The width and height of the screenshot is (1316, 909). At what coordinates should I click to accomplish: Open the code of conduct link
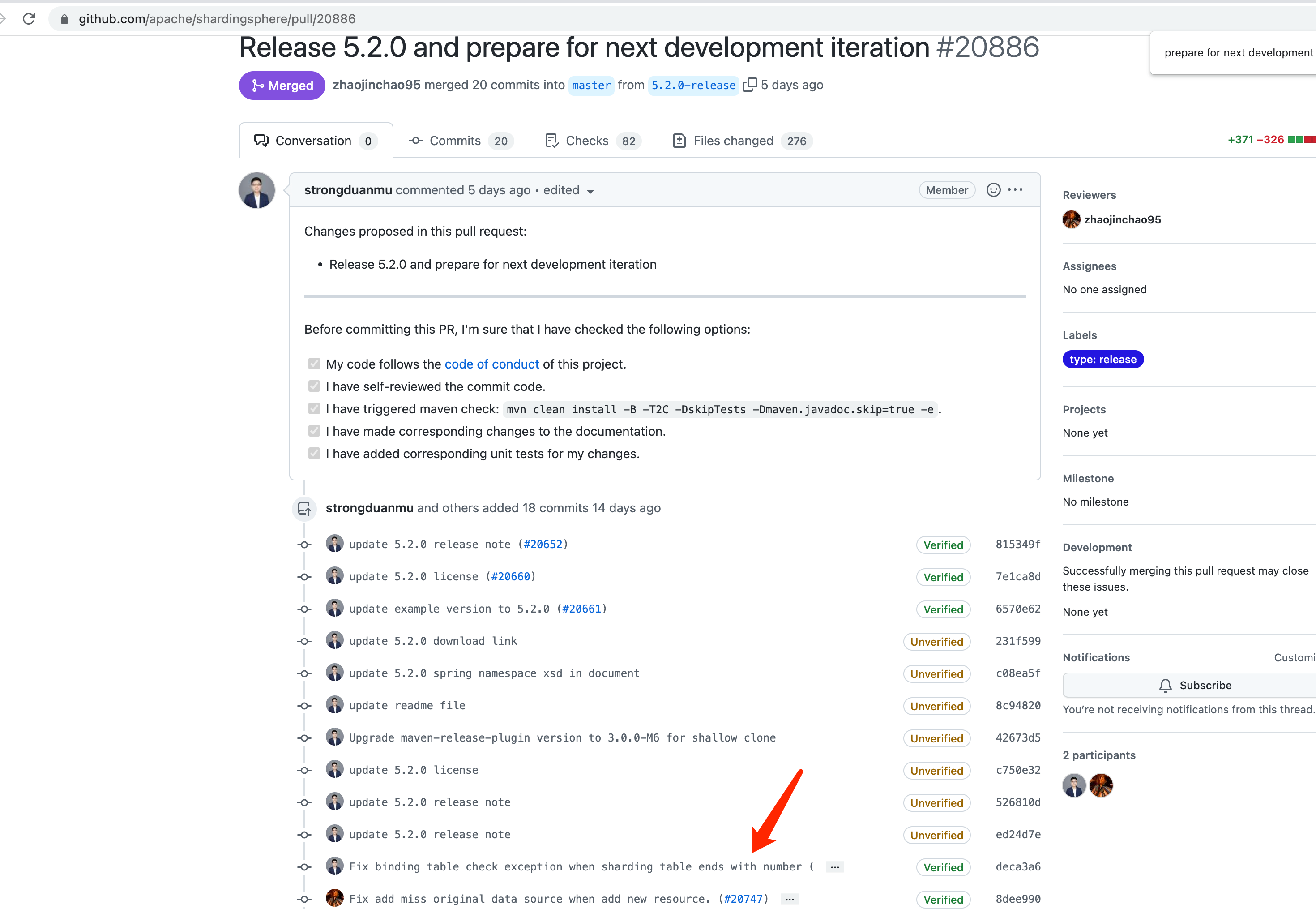(x=491, y=364)
